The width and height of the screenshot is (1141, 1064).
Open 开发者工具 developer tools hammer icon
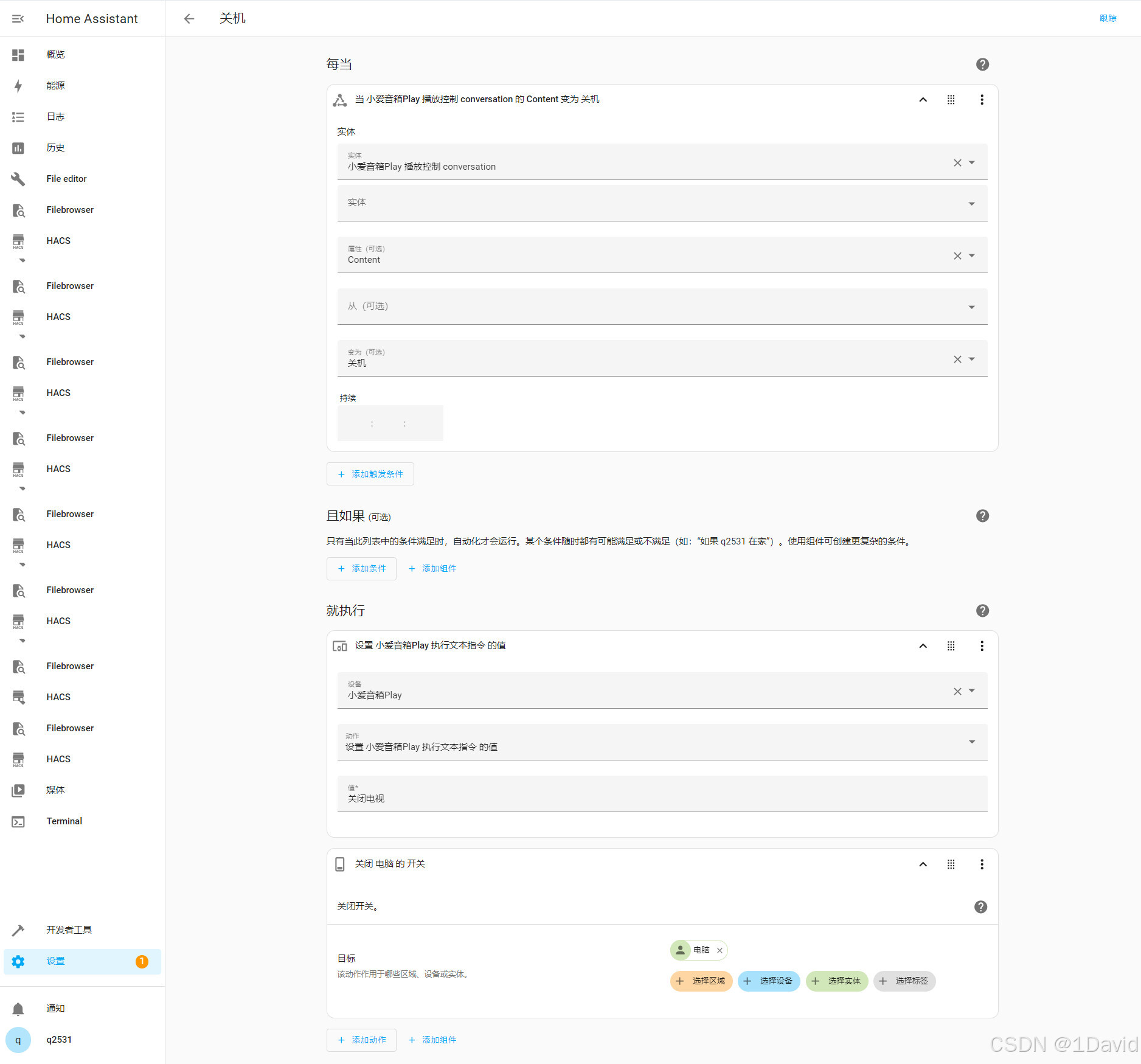pos(18,930)
